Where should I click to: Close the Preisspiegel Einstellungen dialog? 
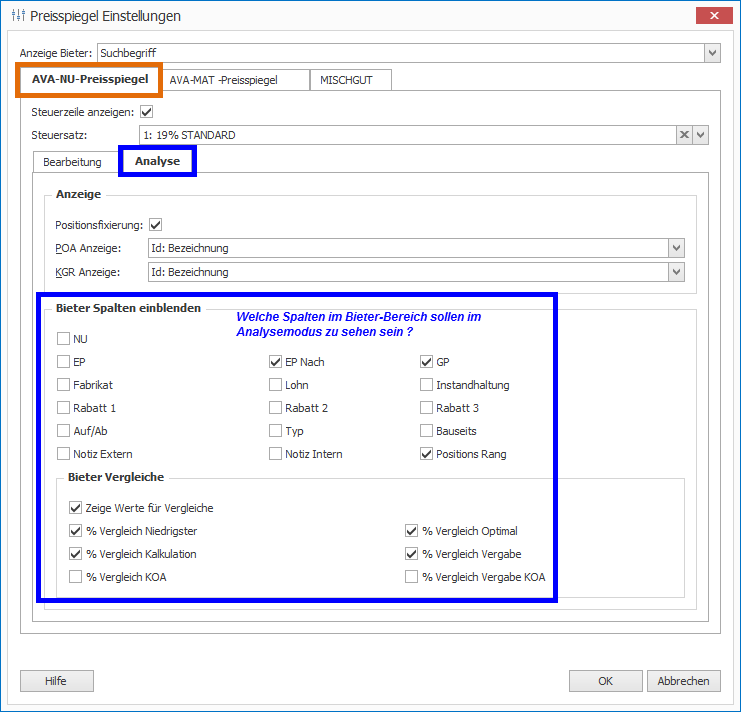(714, 16)
